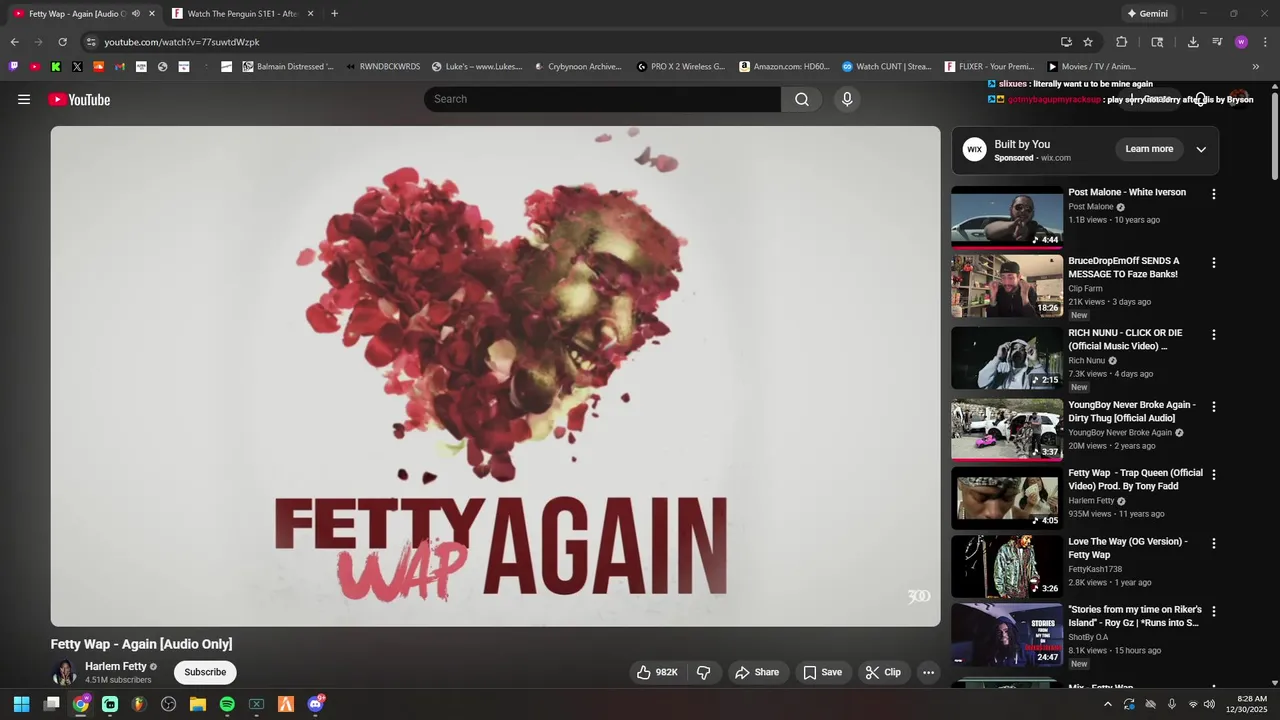This screenshot has width=1280, height=720.
Task: Open the X (Twitter) bookmark icon
Action: (x=77, y=67)
